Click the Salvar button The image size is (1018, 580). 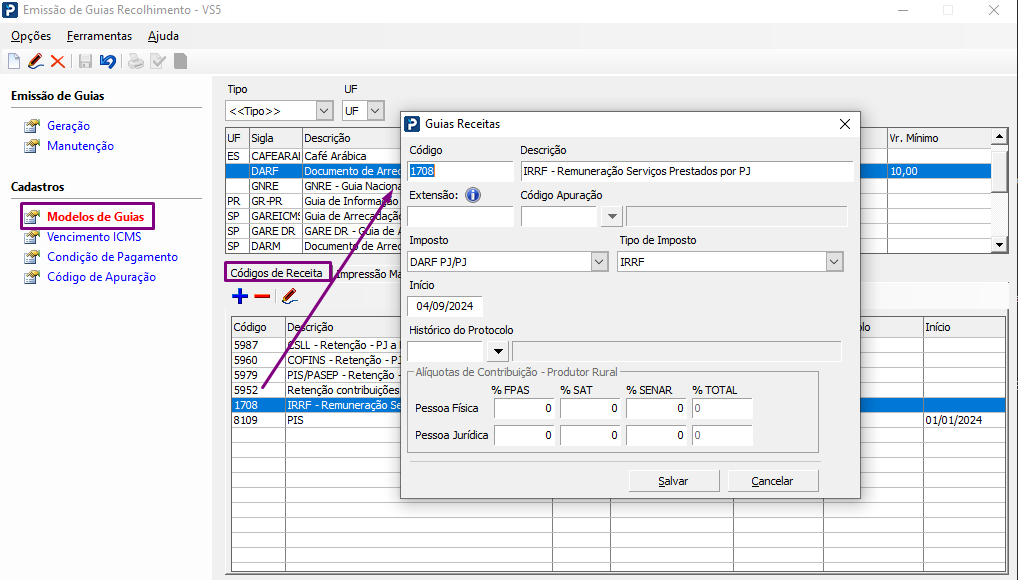(x=674, y=481)
